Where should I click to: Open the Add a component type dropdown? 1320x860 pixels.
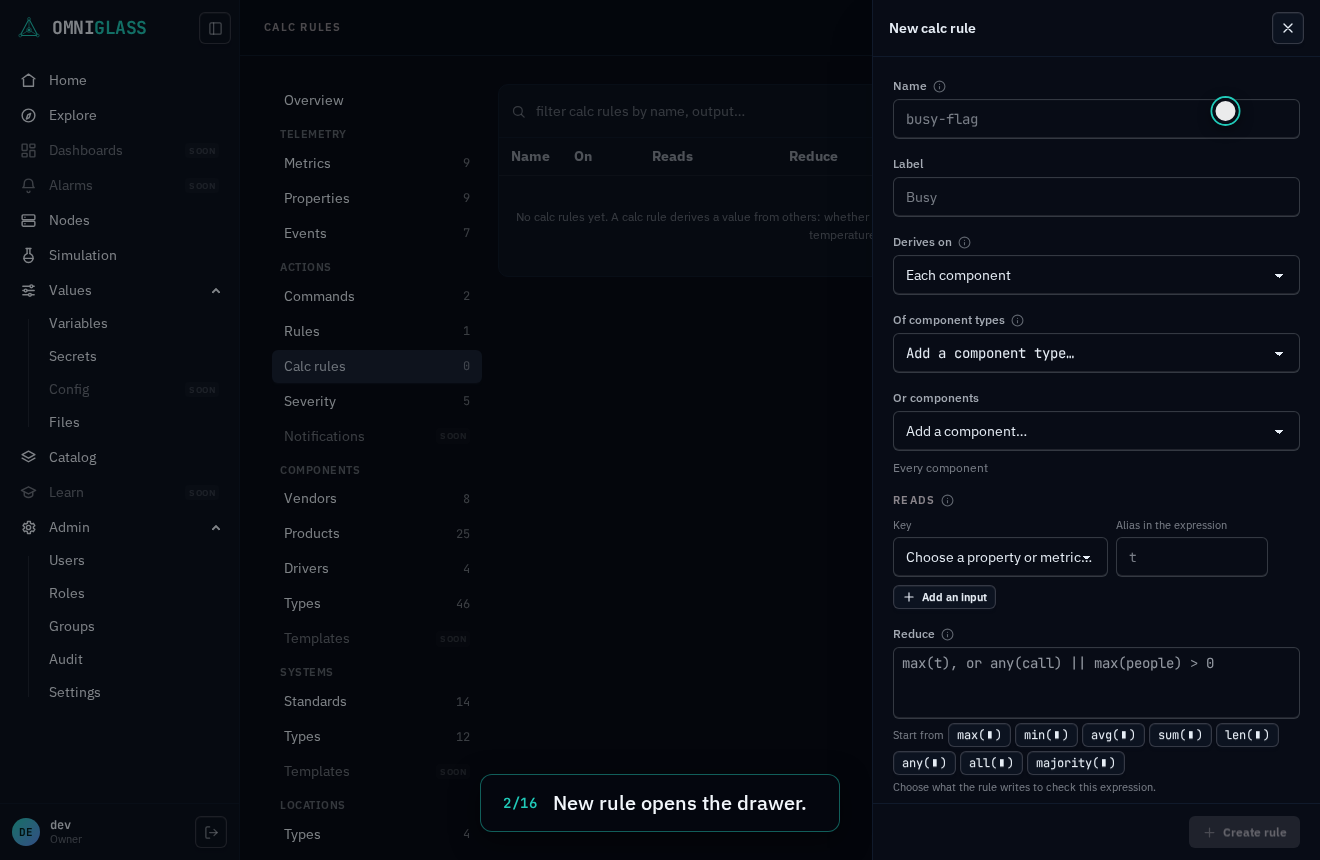1096,353
